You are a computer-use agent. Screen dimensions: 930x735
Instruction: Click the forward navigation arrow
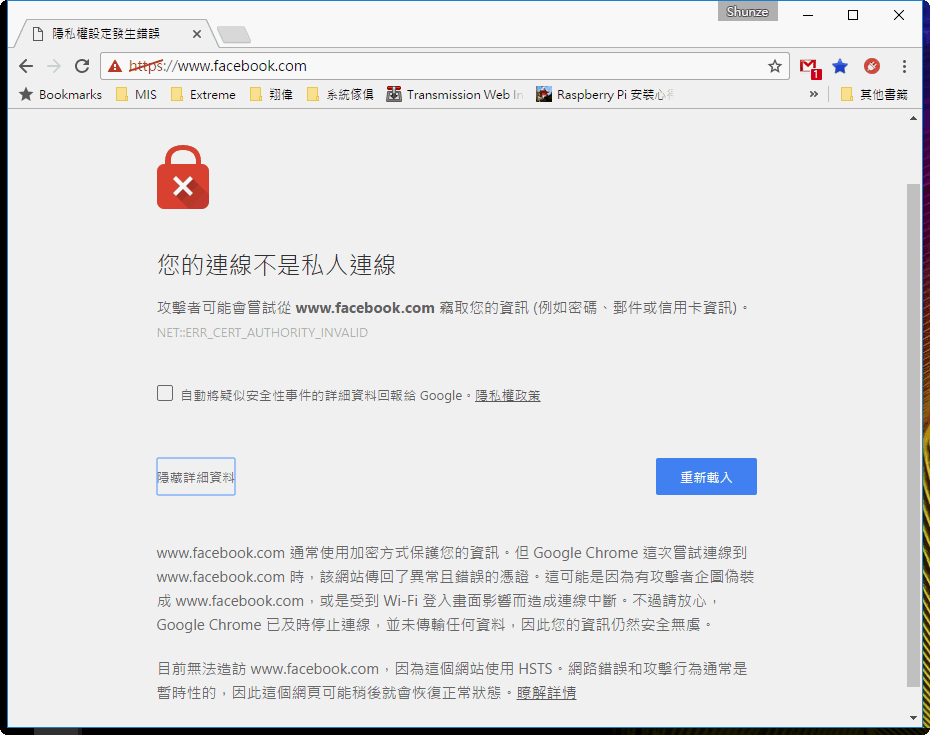pos(54,66)
